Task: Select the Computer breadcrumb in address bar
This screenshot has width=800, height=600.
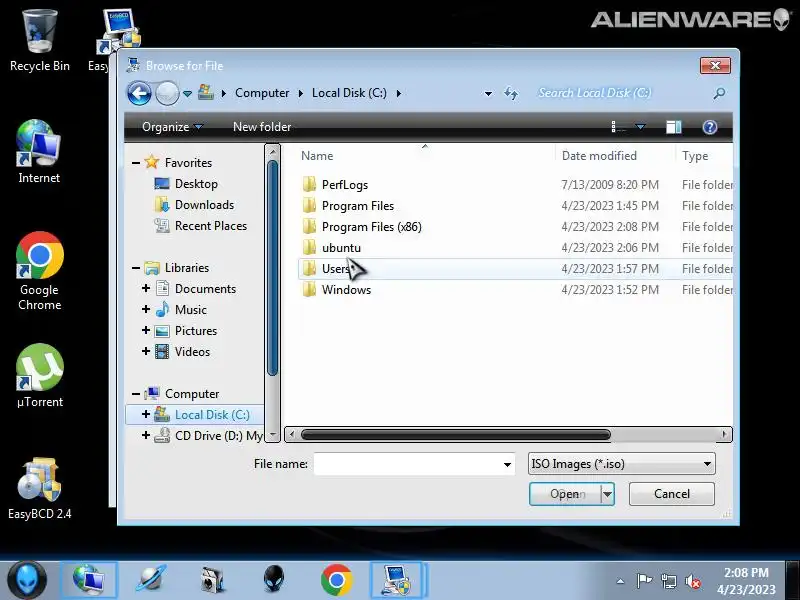Action: click(262, 93)
